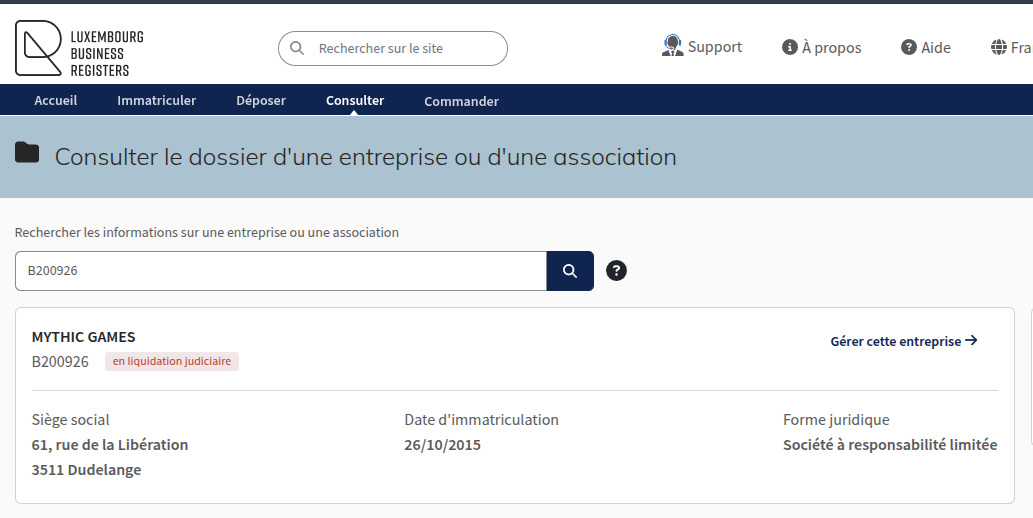
Task: Focus the company search field containing B200926
Action: point(280,271)
